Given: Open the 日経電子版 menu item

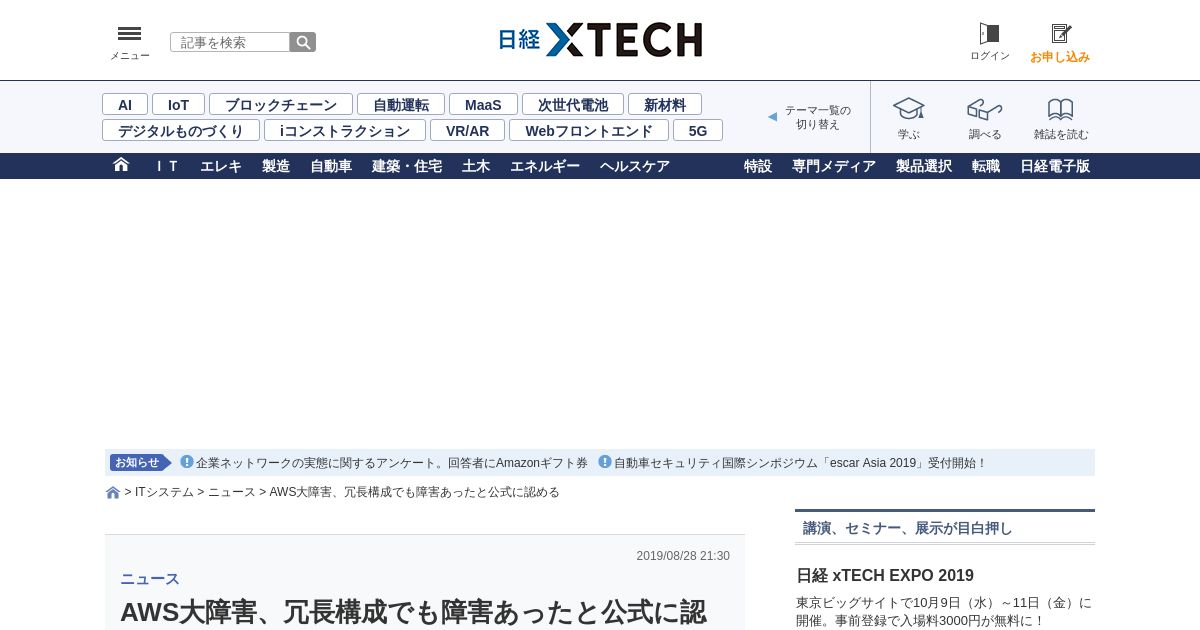Looking at the screenshot, I should (1055, 166).
